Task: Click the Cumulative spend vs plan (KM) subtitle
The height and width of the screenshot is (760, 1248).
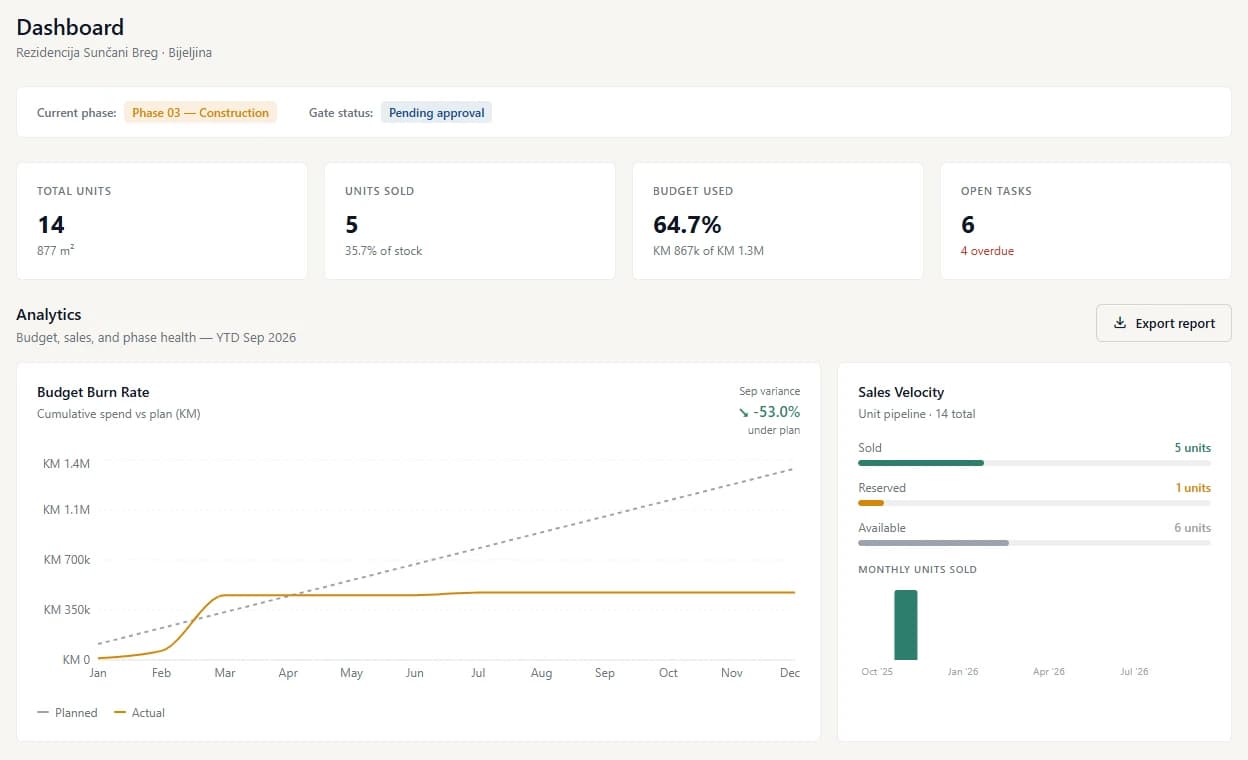Action: 119,414
